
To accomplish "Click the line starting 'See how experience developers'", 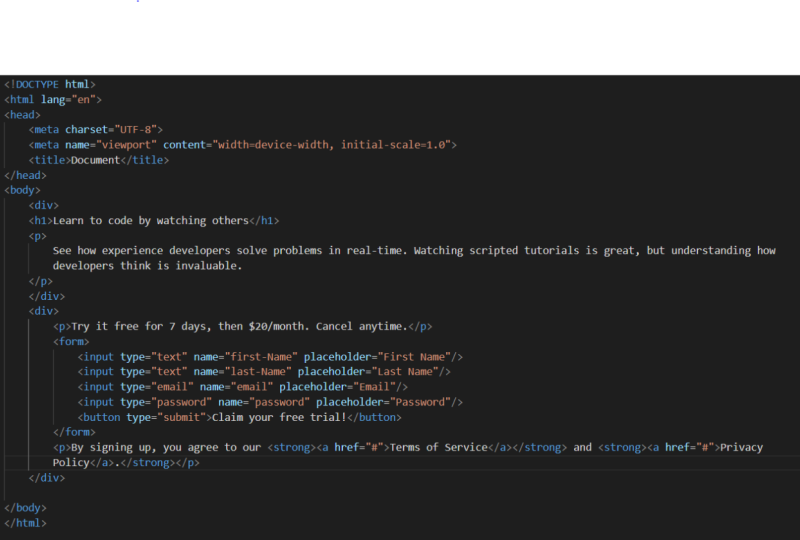I will click(414, 251).
